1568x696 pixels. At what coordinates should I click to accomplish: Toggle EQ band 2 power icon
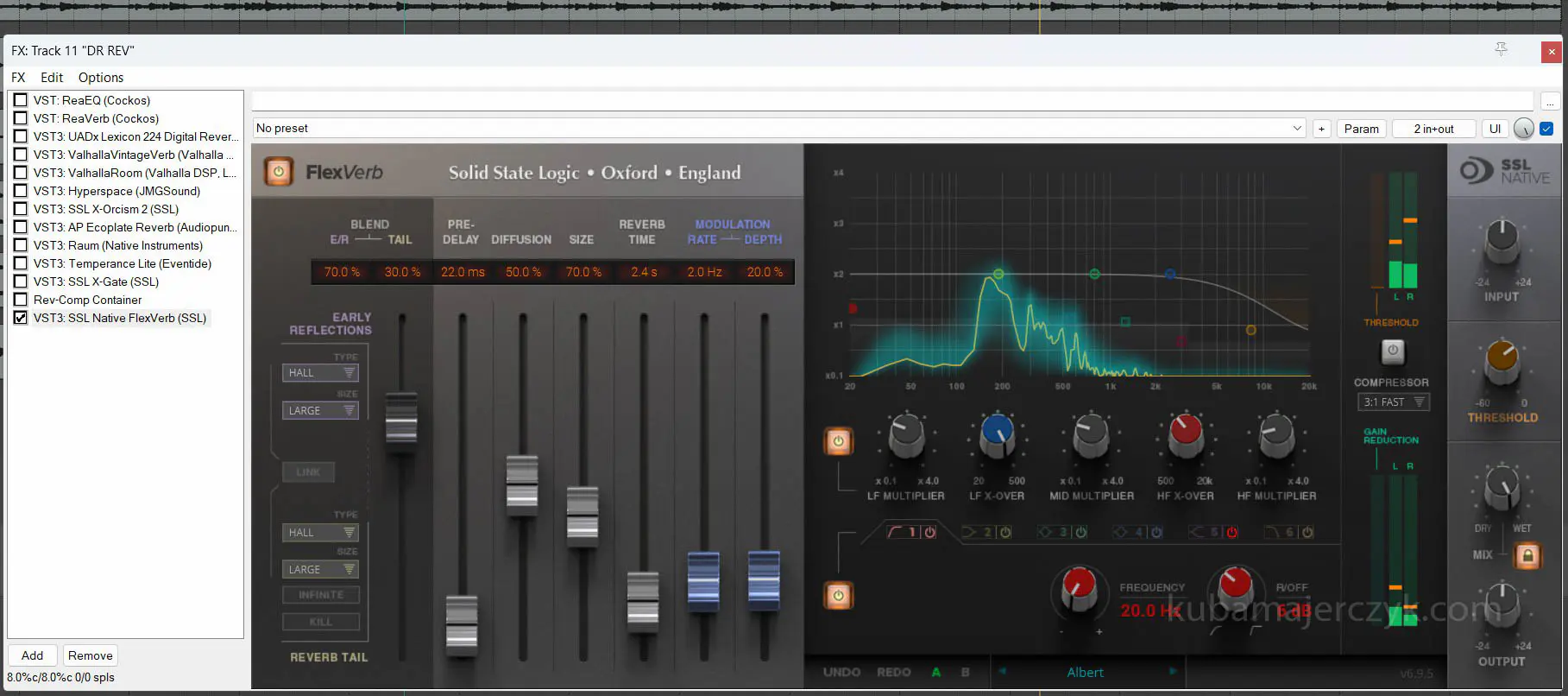[x=1005, y=533]
